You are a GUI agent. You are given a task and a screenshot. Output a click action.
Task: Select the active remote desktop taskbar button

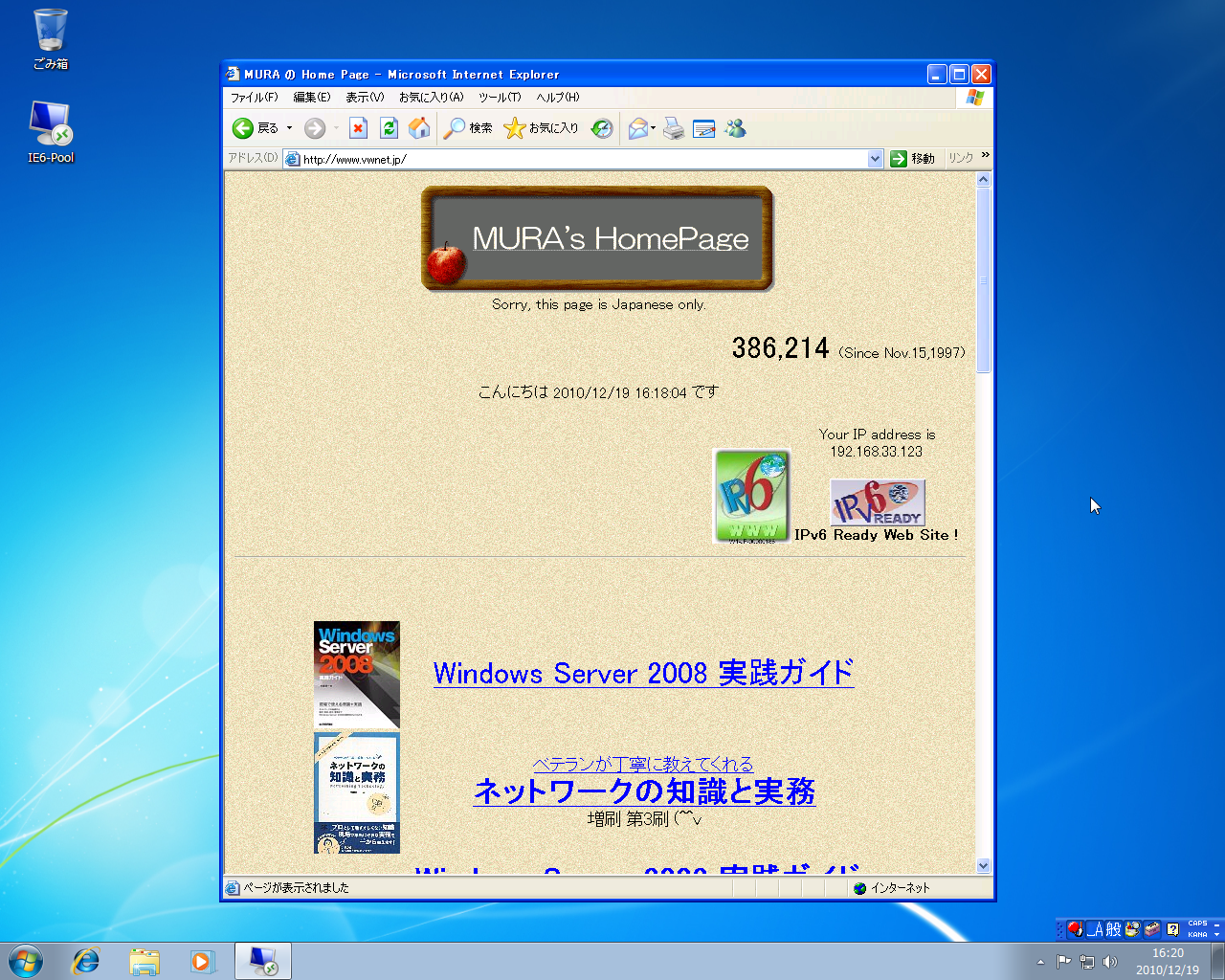[263, 961]
